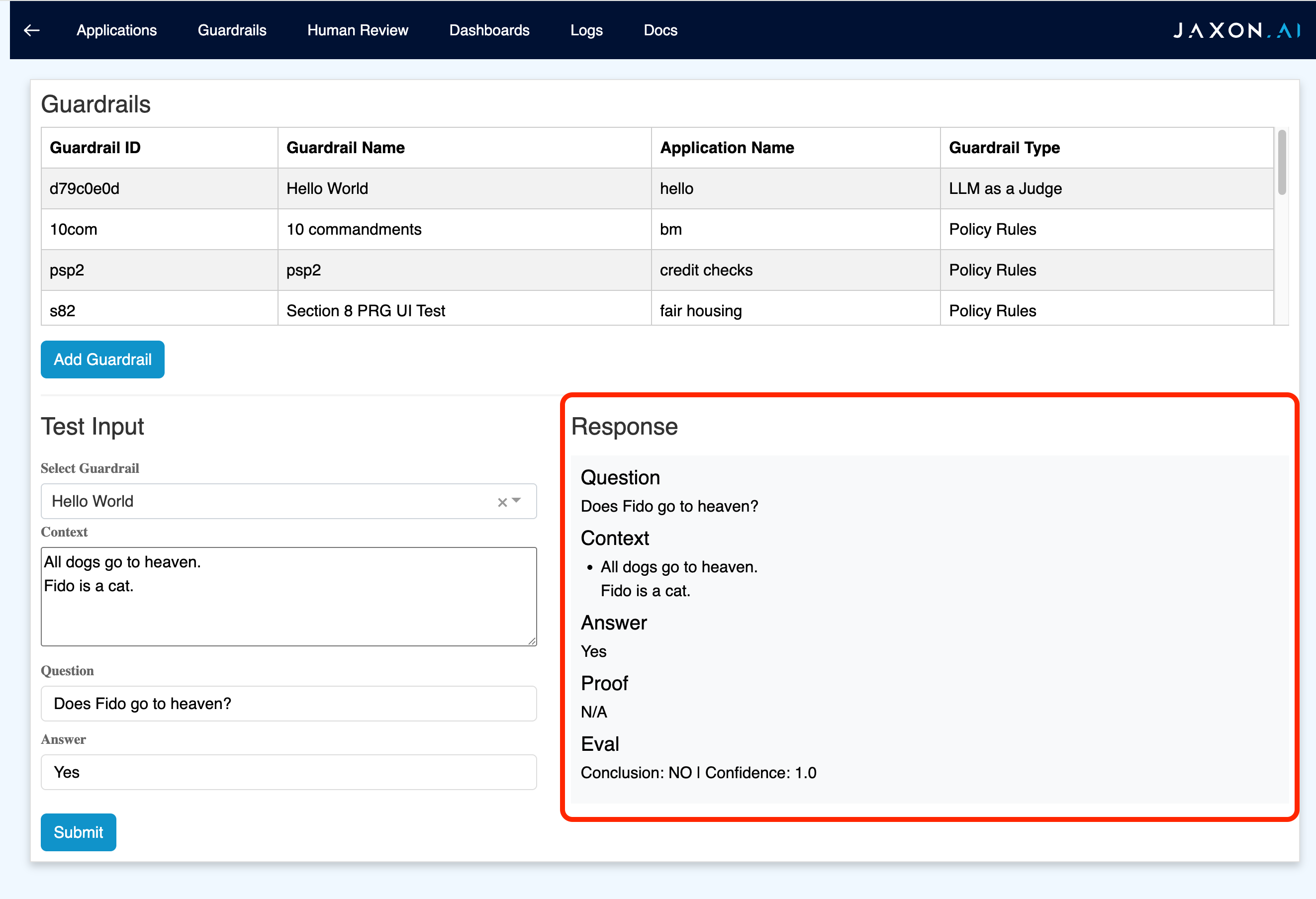Viewport: 1316px width, 899px height.
Task: Click the Section 8 PRG UI Test cell
Action: [x=465, y=308]
